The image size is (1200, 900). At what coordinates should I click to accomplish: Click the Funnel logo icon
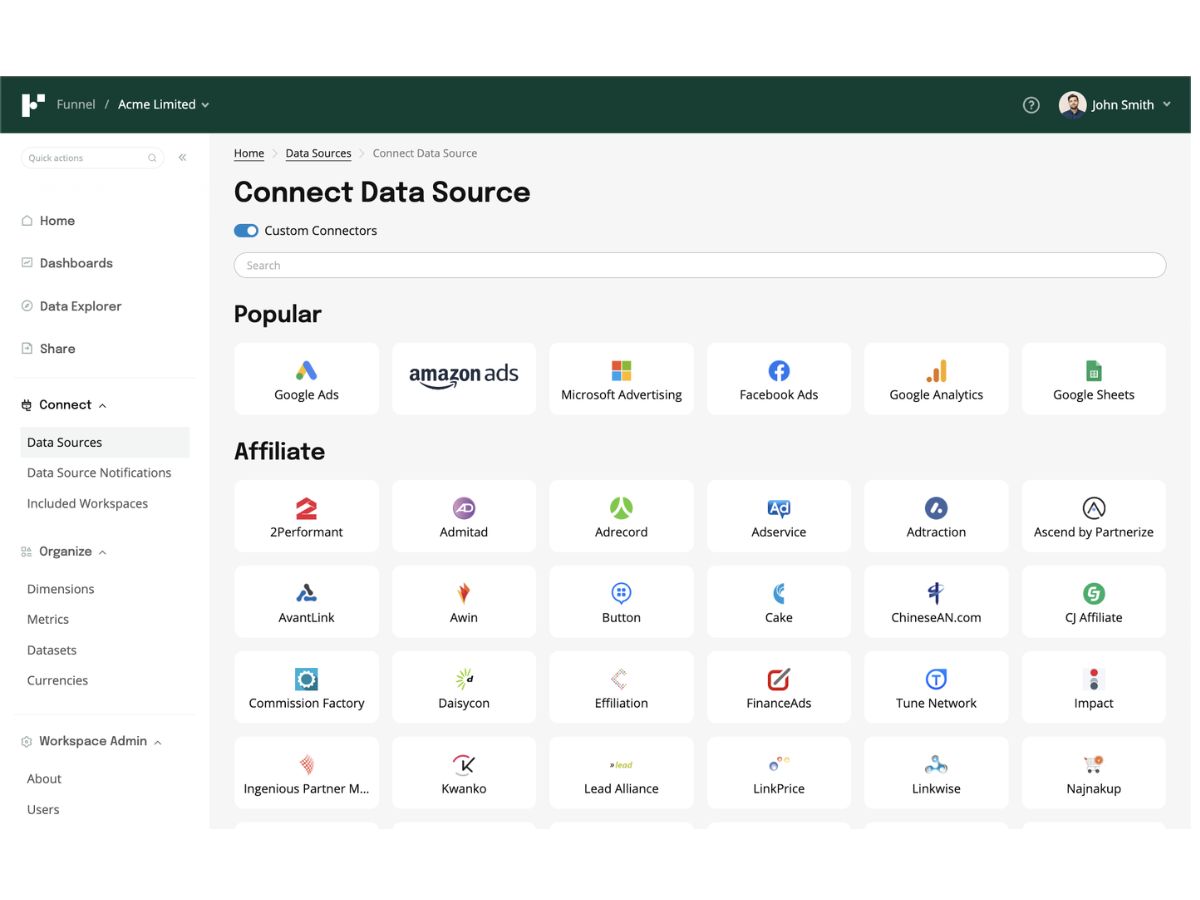coord(33,105)
